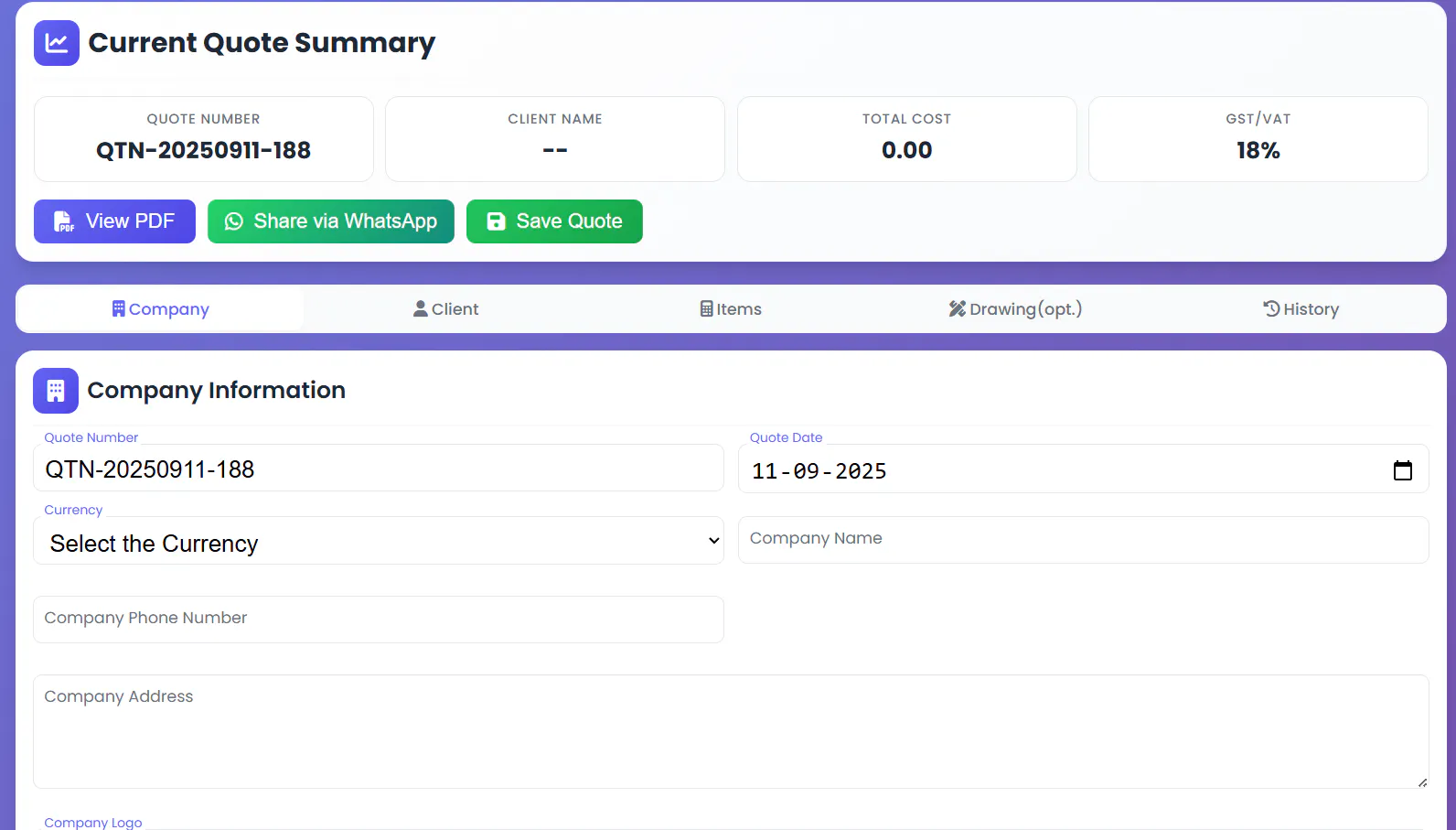Click the building icon beside Company Information
Screen dimensions: 1456x830
56,391
